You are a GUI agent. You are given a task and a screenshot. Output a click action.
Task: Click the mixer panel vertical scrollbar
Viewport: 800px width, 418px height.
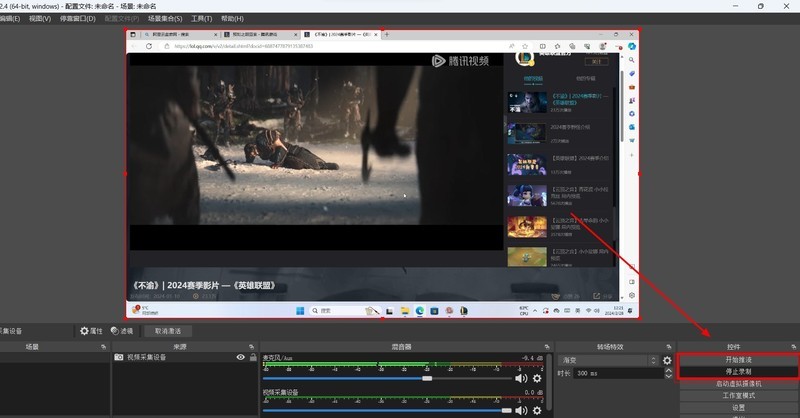(549, 383)
